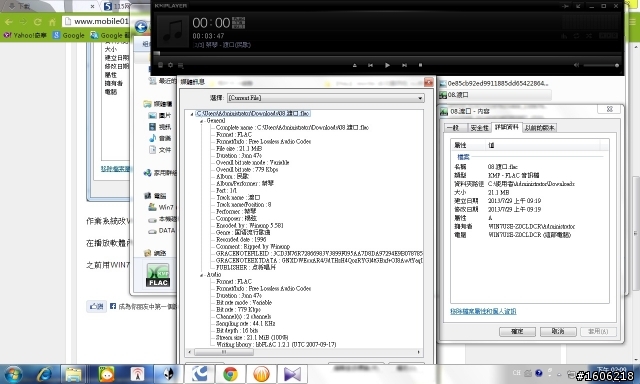Click 取消 button in properties dialog
640x384 pixels.
(558, 331)
